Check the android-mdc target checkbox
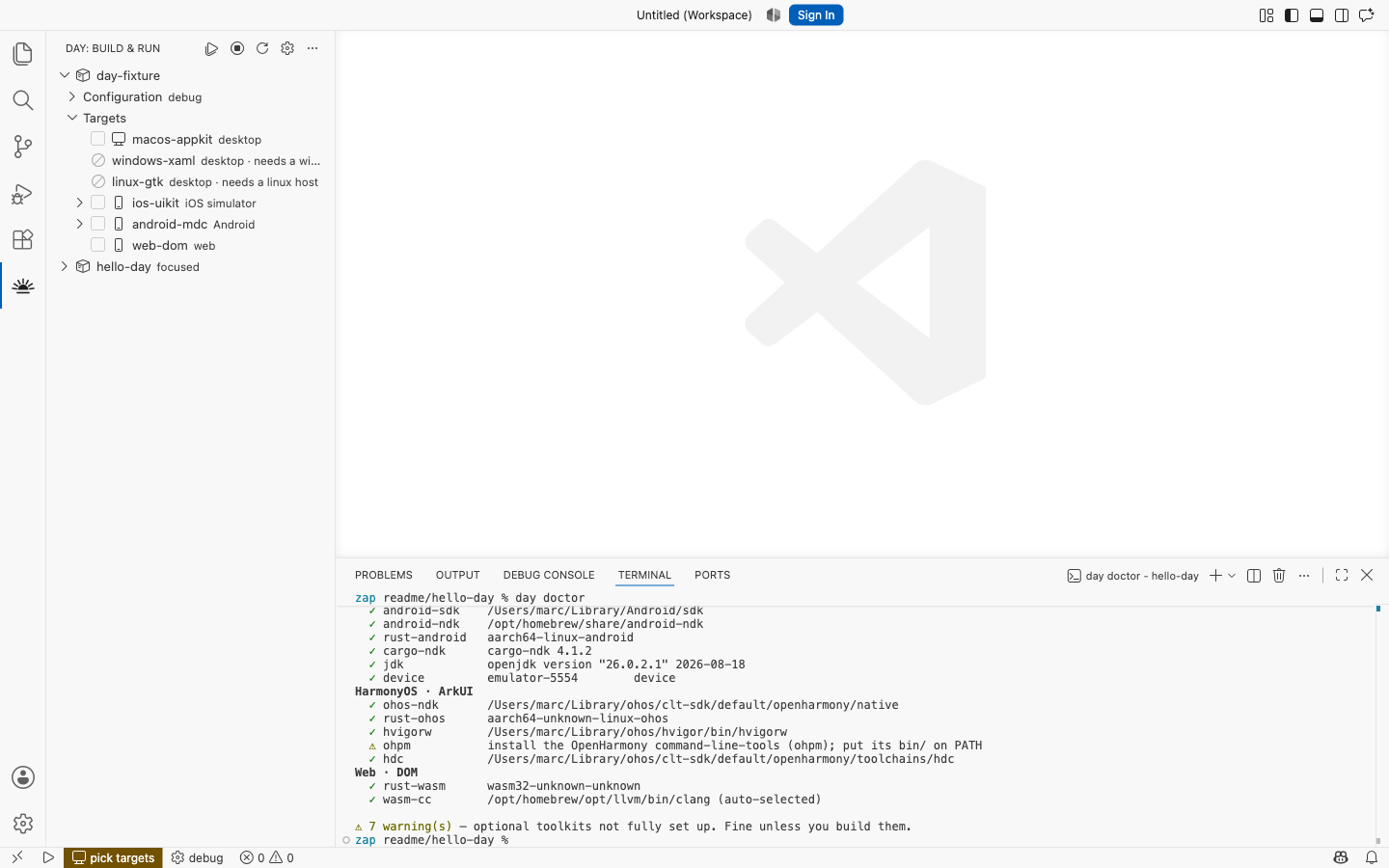 pyautogui.click(x=98, y=224)
